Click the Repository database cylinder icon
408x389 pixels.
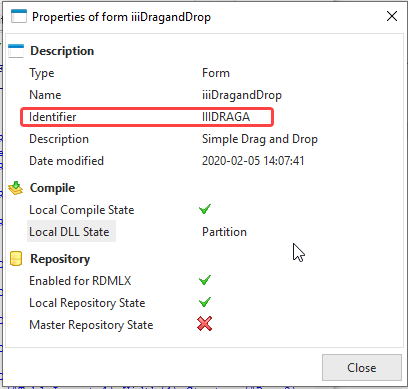coord(16,259)
